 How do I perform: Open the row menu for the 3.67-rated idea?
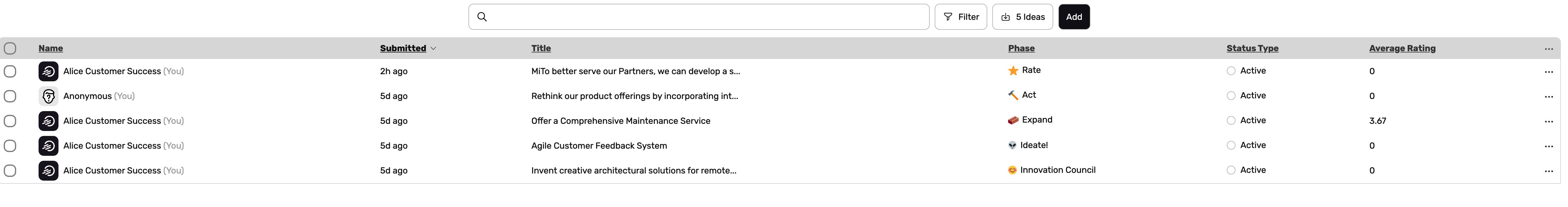coord(1548,121)
